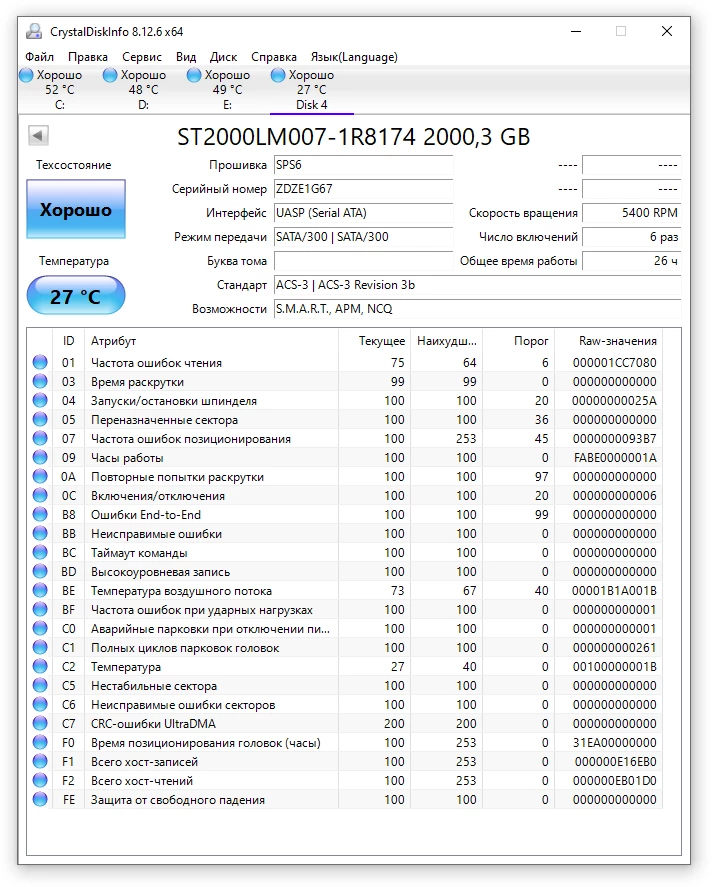Viewport: 712px width, 887px height.
Task: Click the Хорошо health status button
Action: [x=76, y=209]
